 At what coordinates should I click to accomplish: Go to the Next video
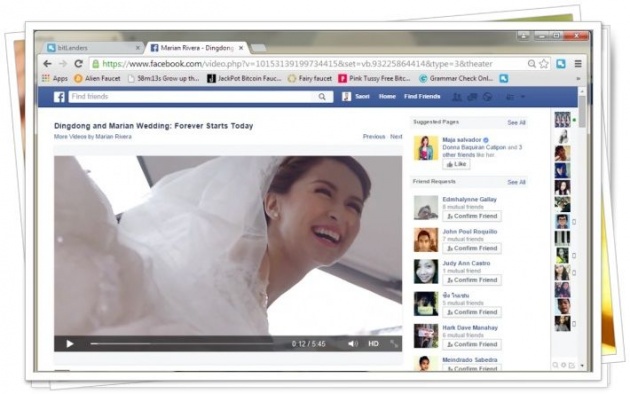[x=396, y=137]
